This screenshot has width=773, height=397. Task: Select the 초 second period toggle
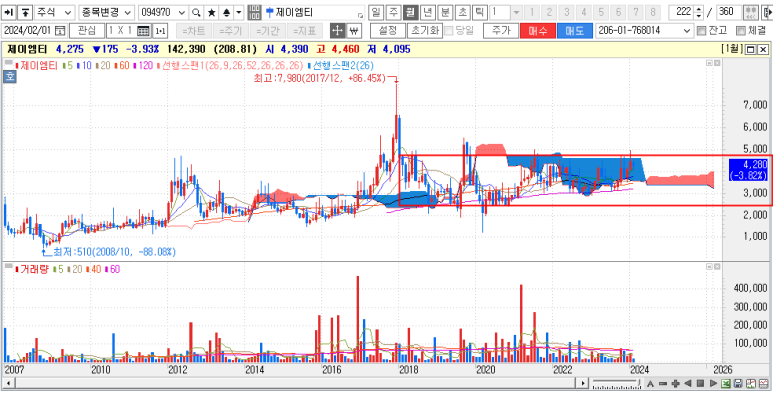point(462,12)
